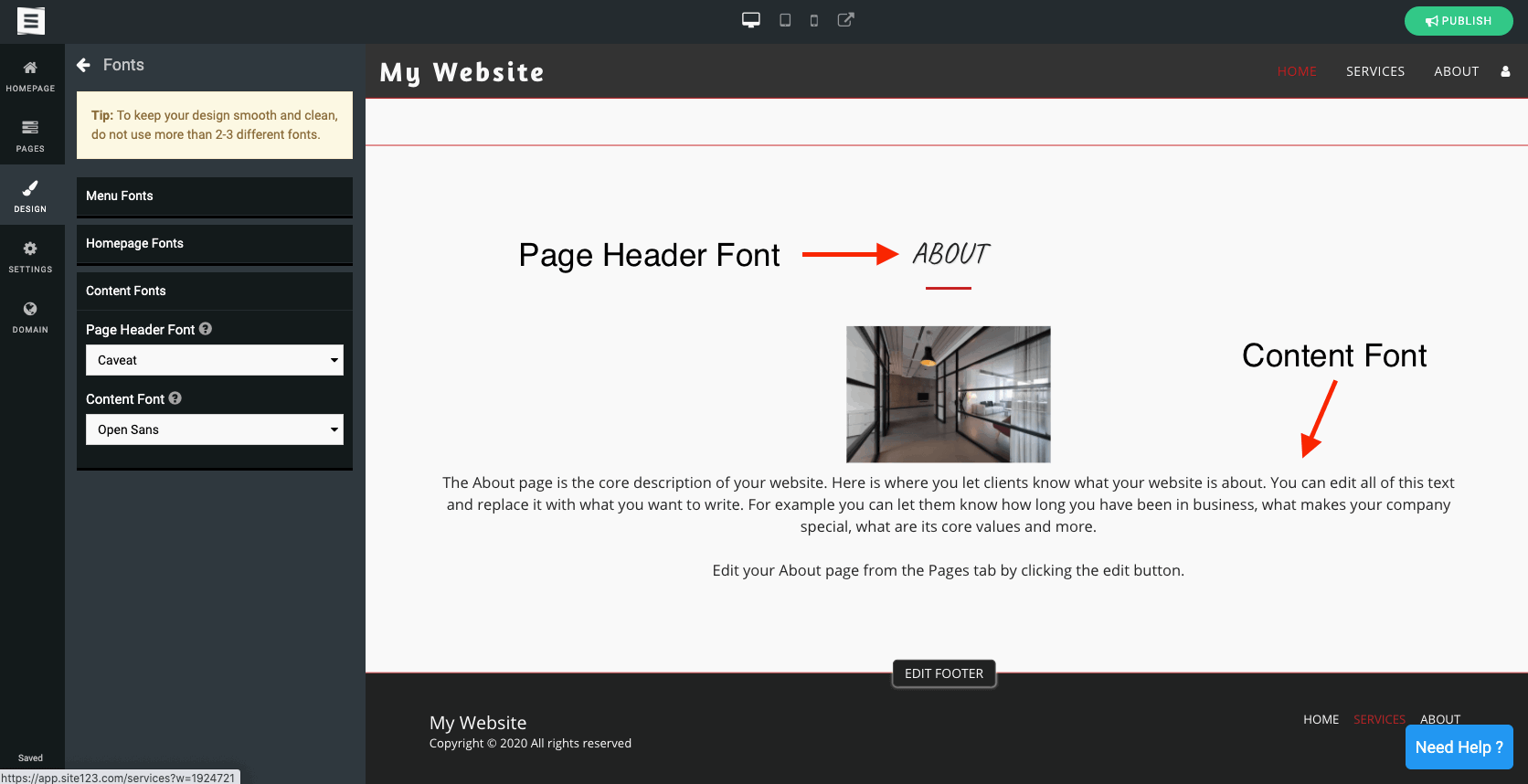
Task: Click the footer My Website title
Action: (478, 723)
